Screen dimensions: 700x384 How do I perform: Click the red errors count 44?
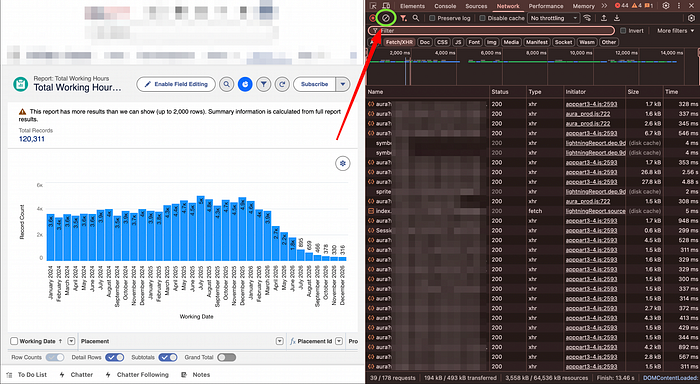pos(621,6)
